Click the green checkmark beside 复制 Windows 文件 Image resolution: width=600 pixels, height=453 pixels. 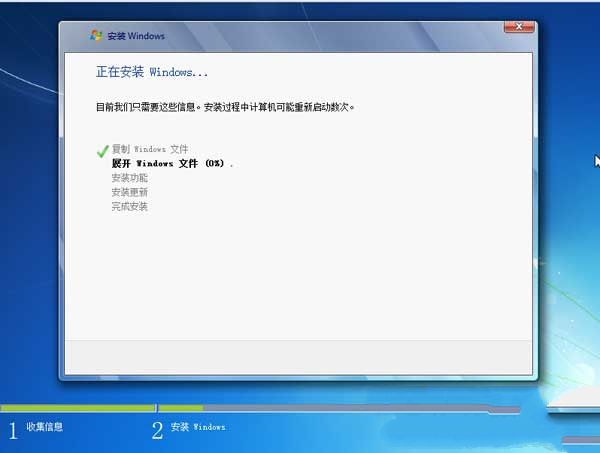[102, 150]
